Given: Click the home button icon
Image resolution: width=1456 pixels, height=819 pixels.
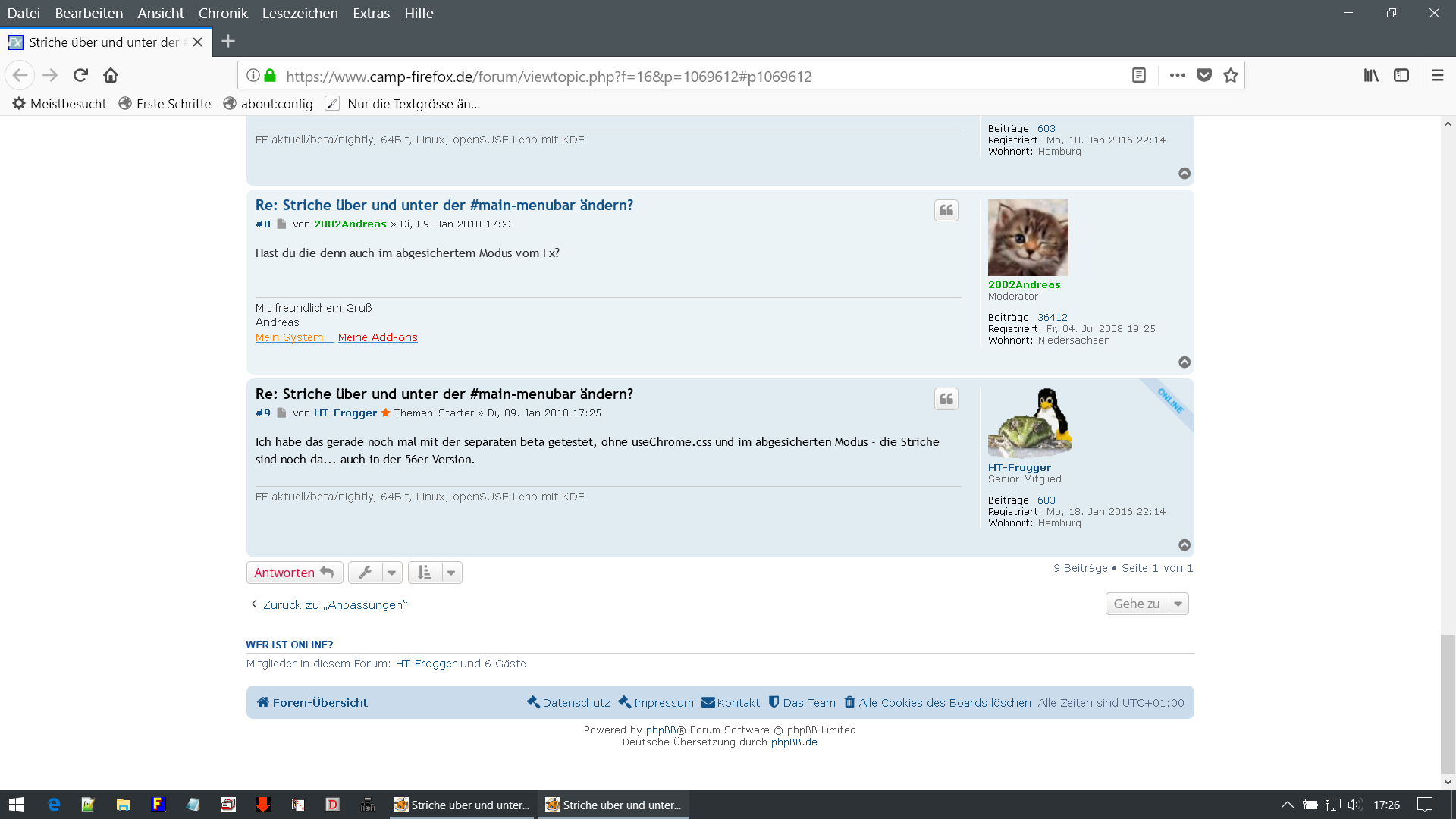Looking at the screenshot, I should pos(111,75).
